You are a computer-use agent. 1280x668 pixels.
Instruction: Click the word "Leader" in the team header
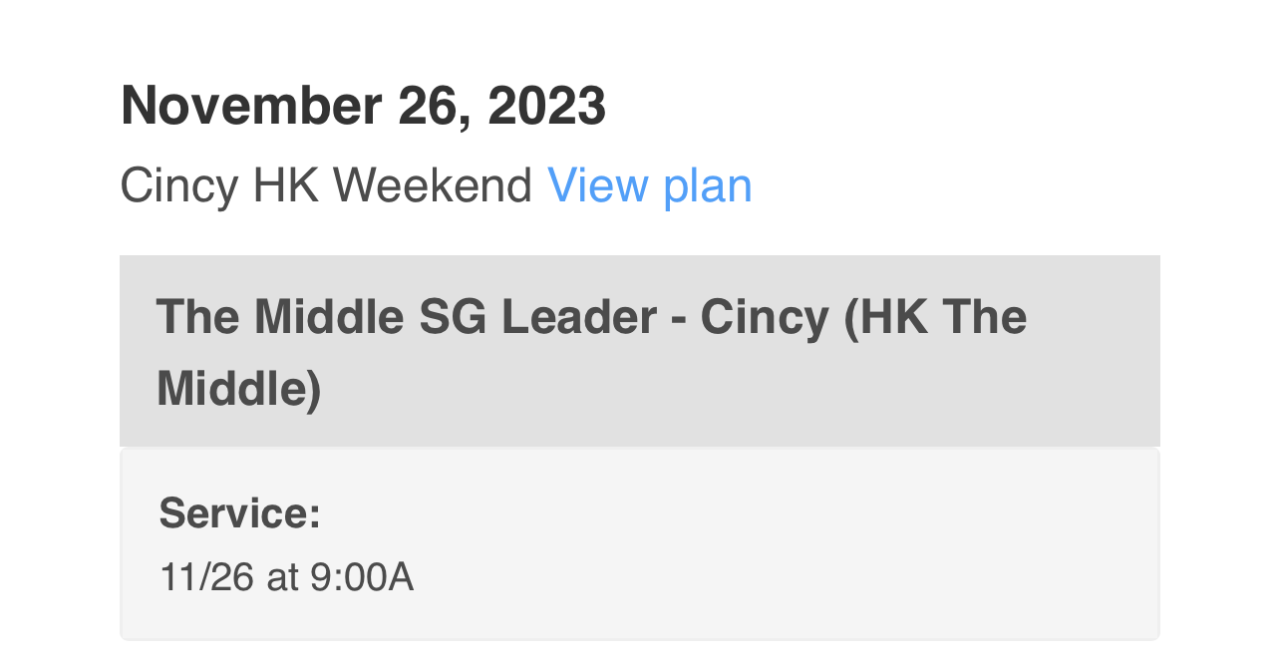pyautogui.click(x=578, y=317)
